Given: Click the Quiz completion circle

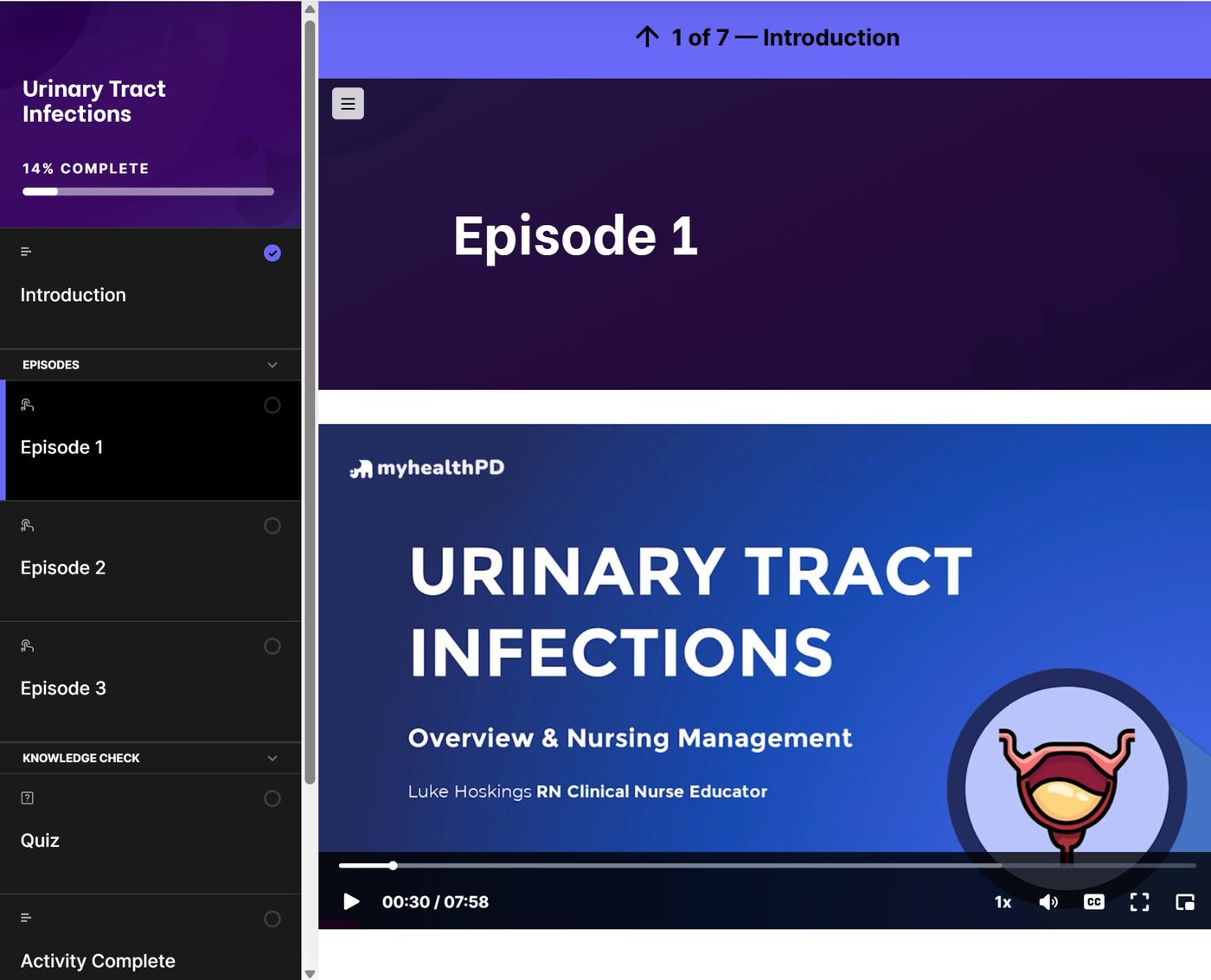Looking at the screenshot, I should click(x=272, y=798).
